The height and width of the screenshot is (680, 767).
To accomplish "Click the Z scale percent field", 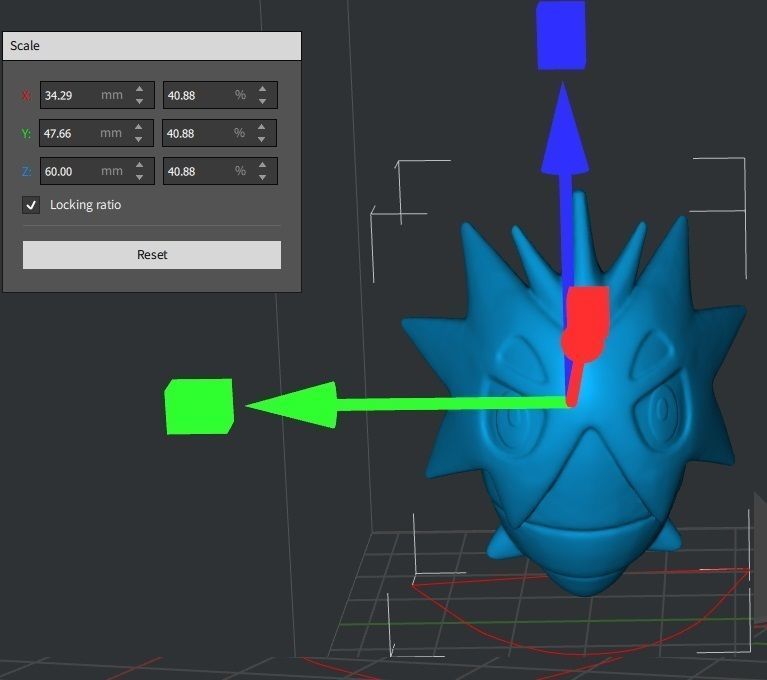I will 220,171.
